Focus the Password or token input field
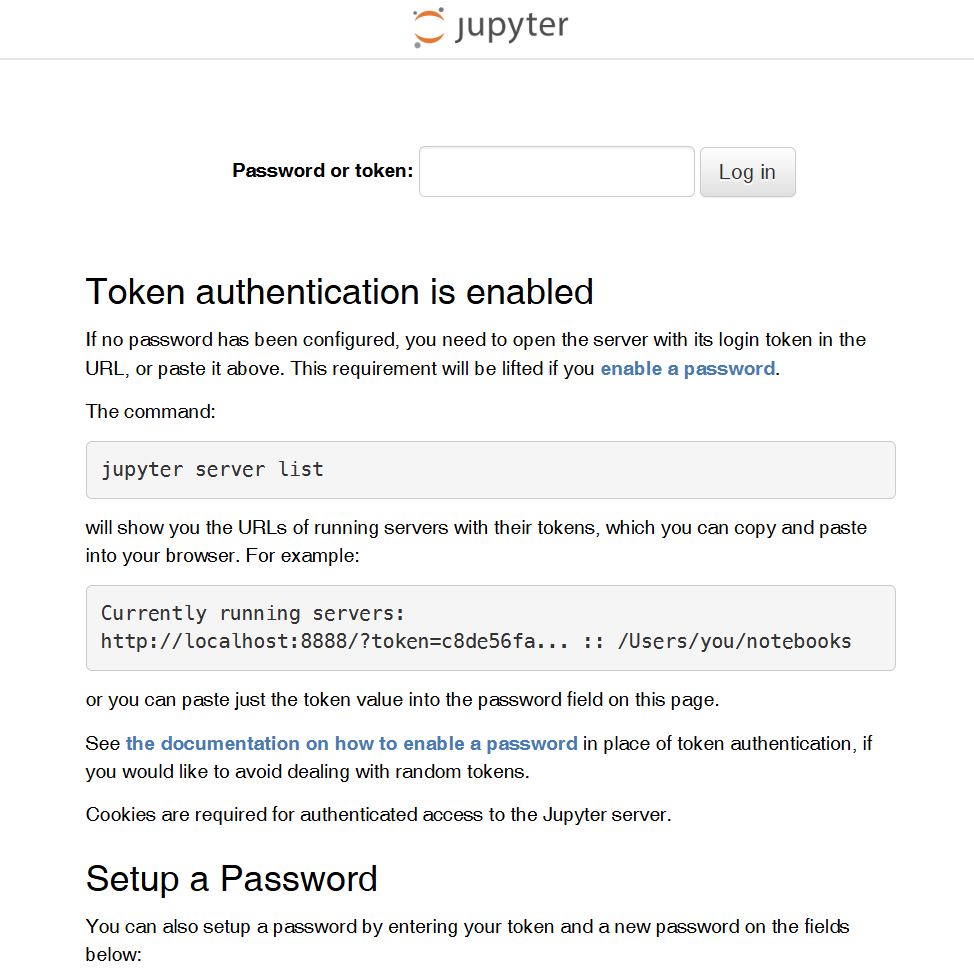The image size is (974, 977). (556, 172)
